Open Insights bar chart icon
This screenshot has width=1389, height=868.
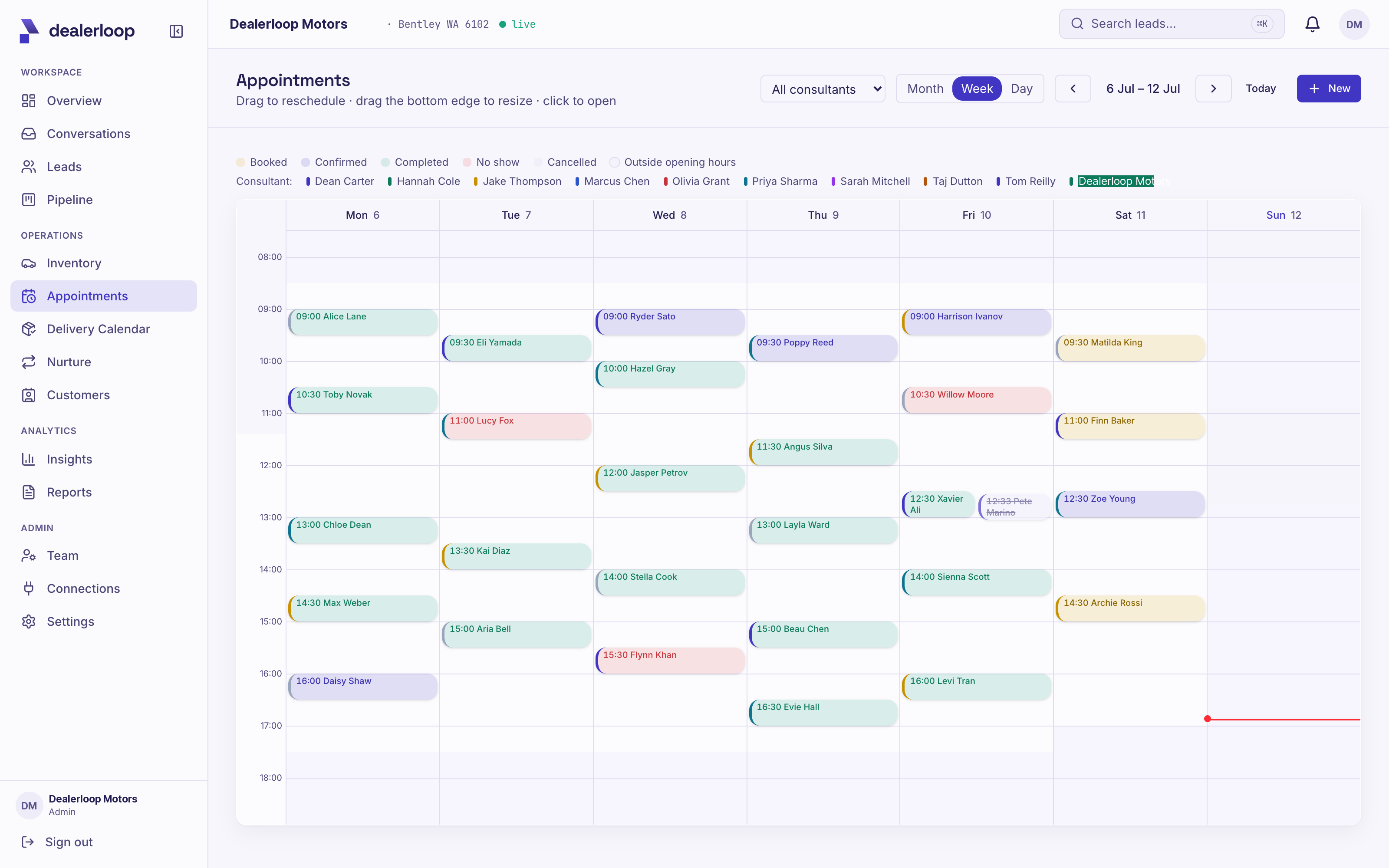pyautogui.click(x=29, y=459)
